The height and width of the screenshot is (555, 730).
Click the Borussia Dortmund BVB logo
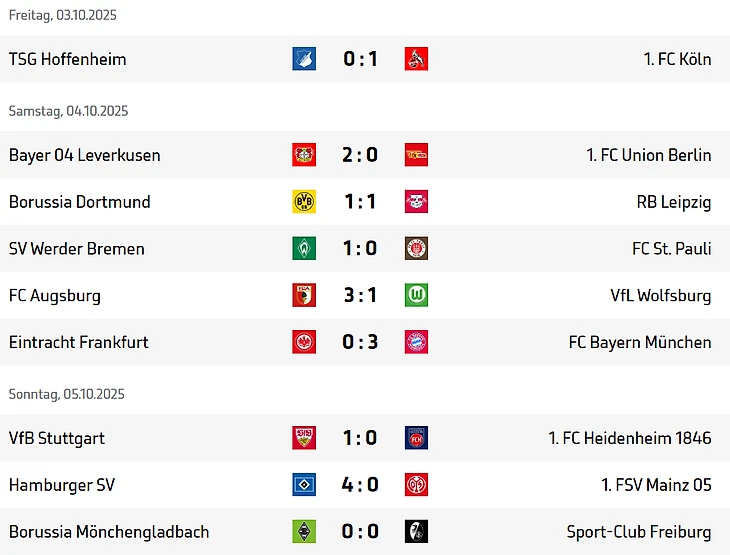click(304, 202)
